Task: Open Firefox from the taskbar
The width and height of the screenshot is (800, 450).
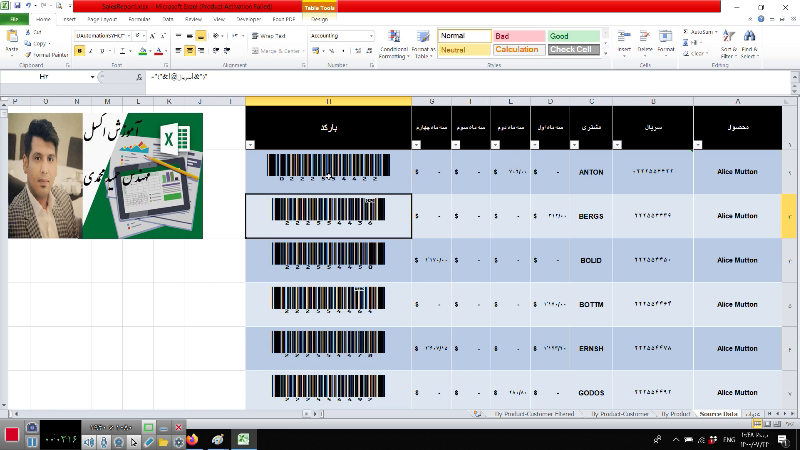Action: point(193,439)
